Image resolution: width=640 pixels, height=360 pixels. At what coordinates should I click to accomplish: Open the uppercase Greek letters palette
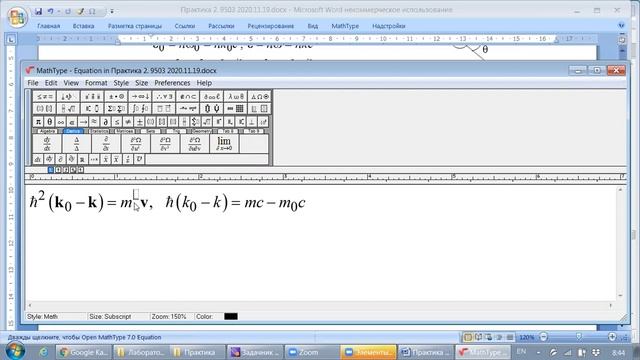click(x=260, y=96)
